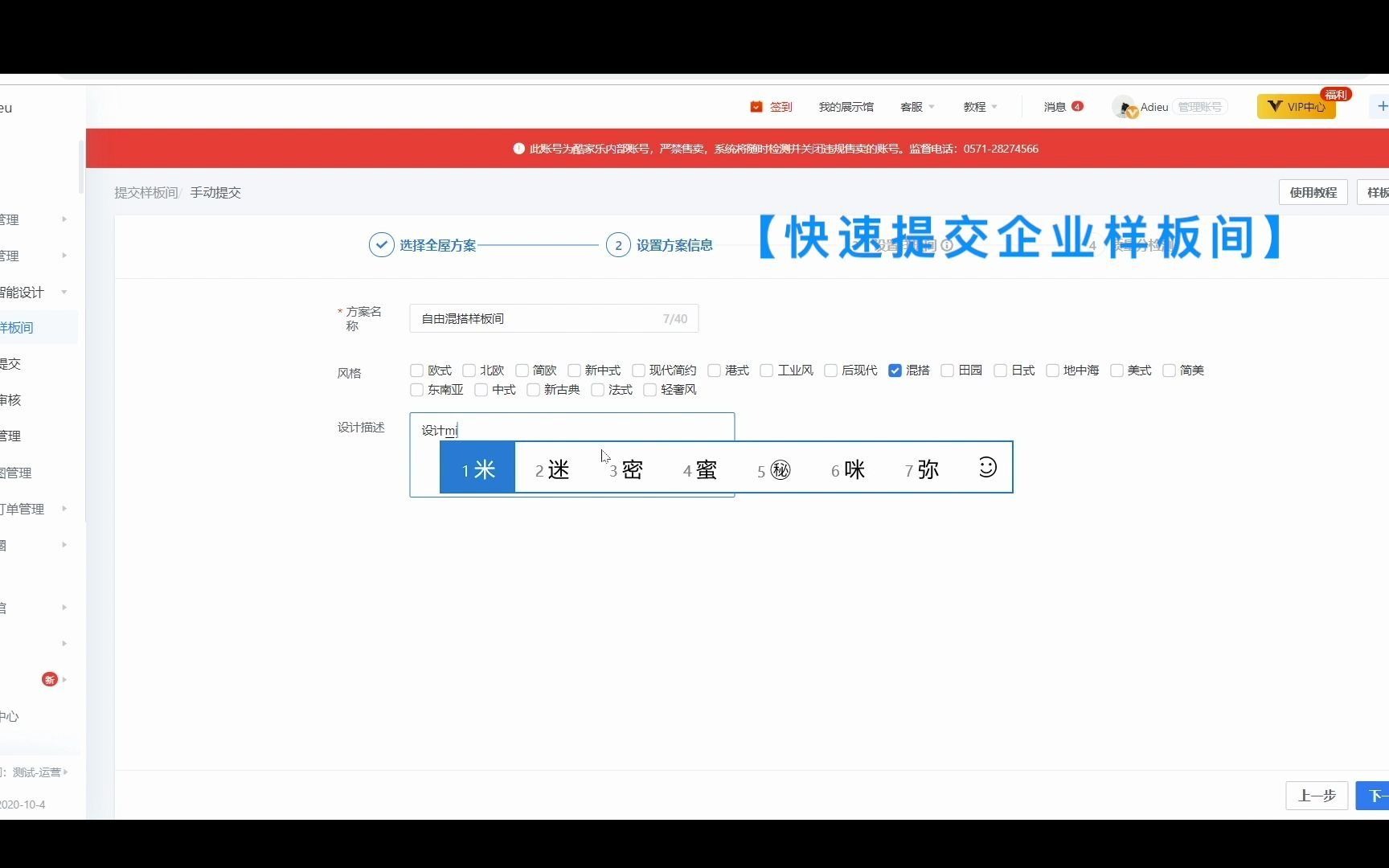Check the 日式 style checkbox

click(x=1000, y=371)
